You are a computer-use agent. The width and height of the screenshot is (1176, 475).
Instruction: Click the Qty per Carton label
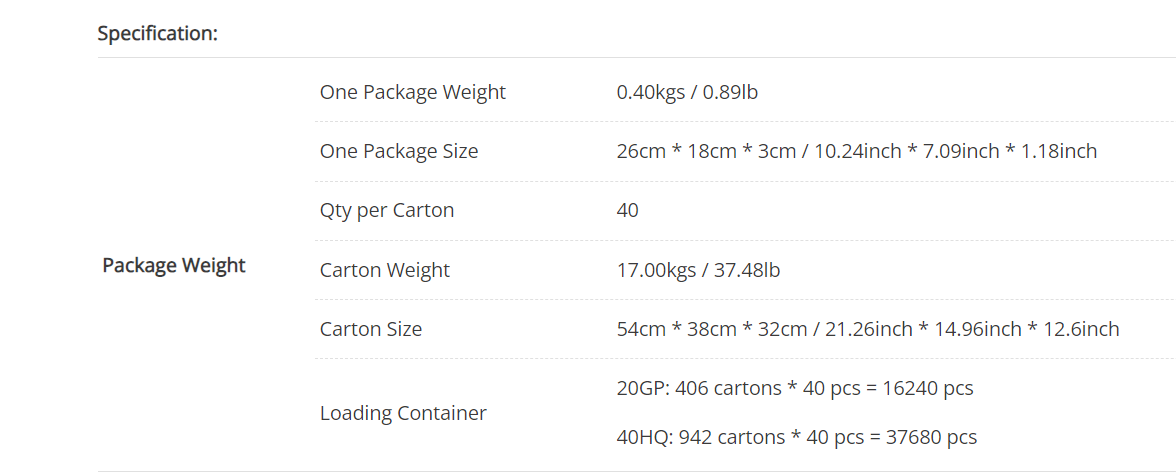[x=387, y=210]
